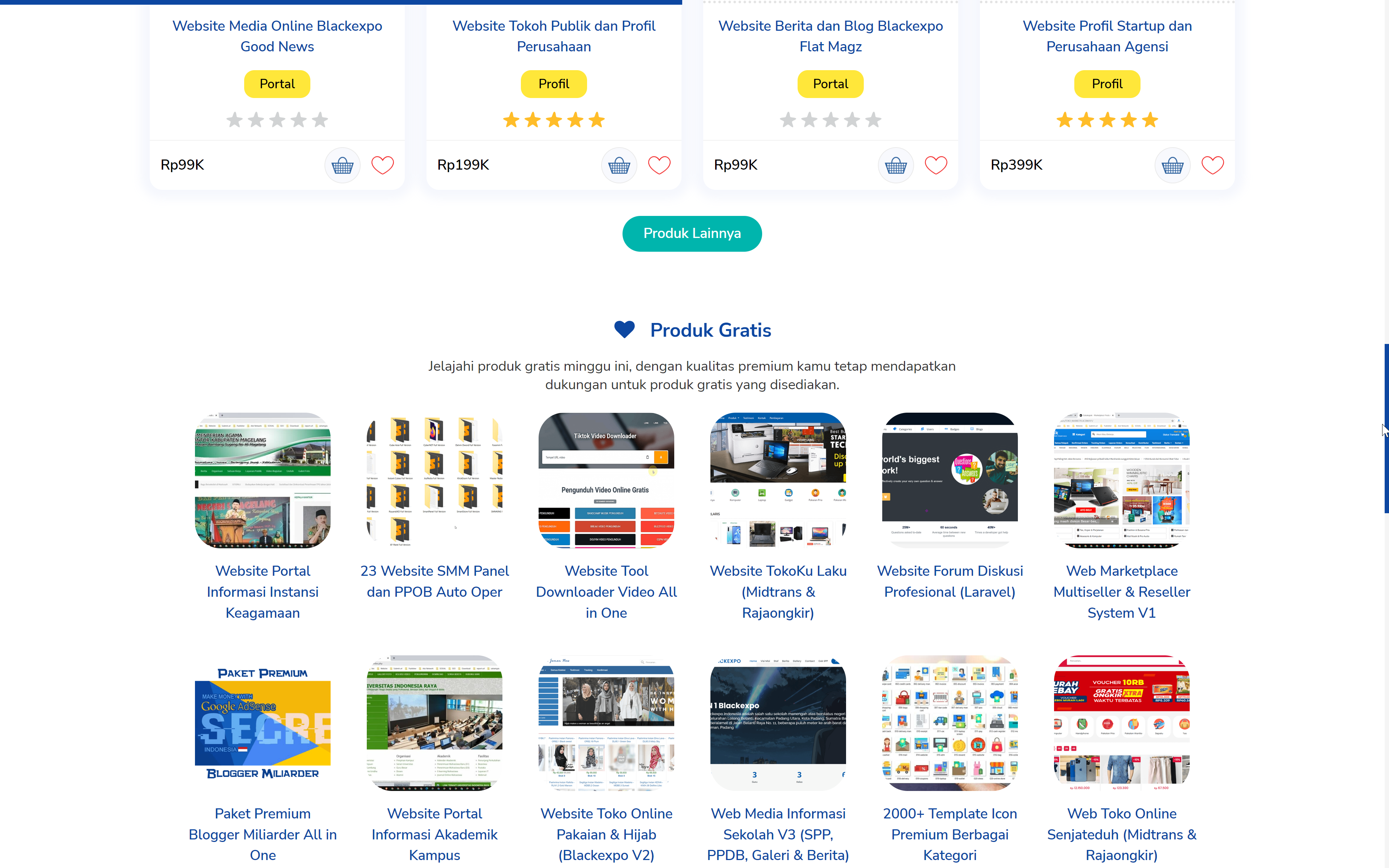Open the Tiktok Video Downloader thumbnail
The width and height of the screenshot is (1389, 868).
coord(606,480)
